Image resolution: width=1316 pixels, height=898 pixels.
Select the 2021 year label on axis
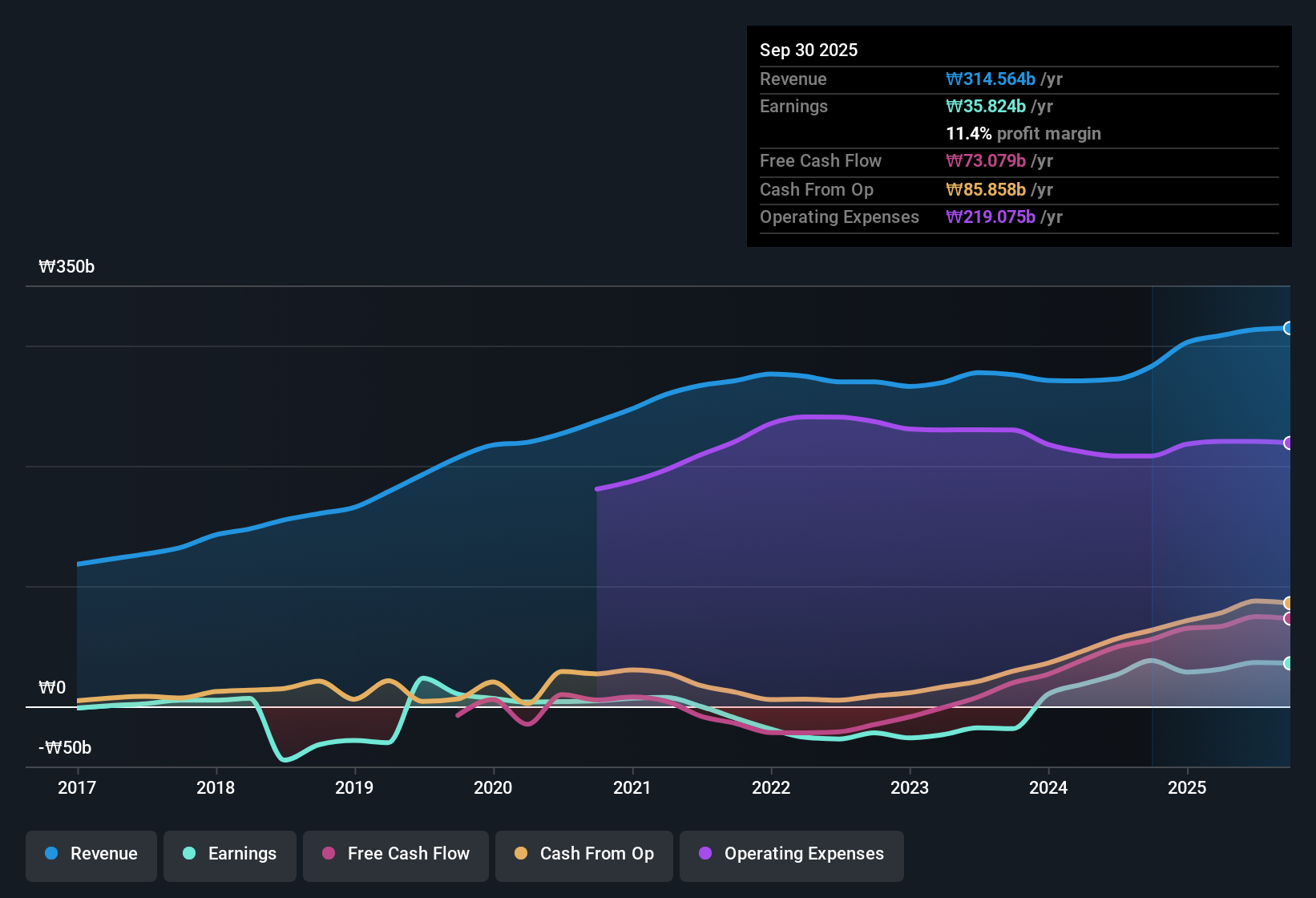point(632,787)
